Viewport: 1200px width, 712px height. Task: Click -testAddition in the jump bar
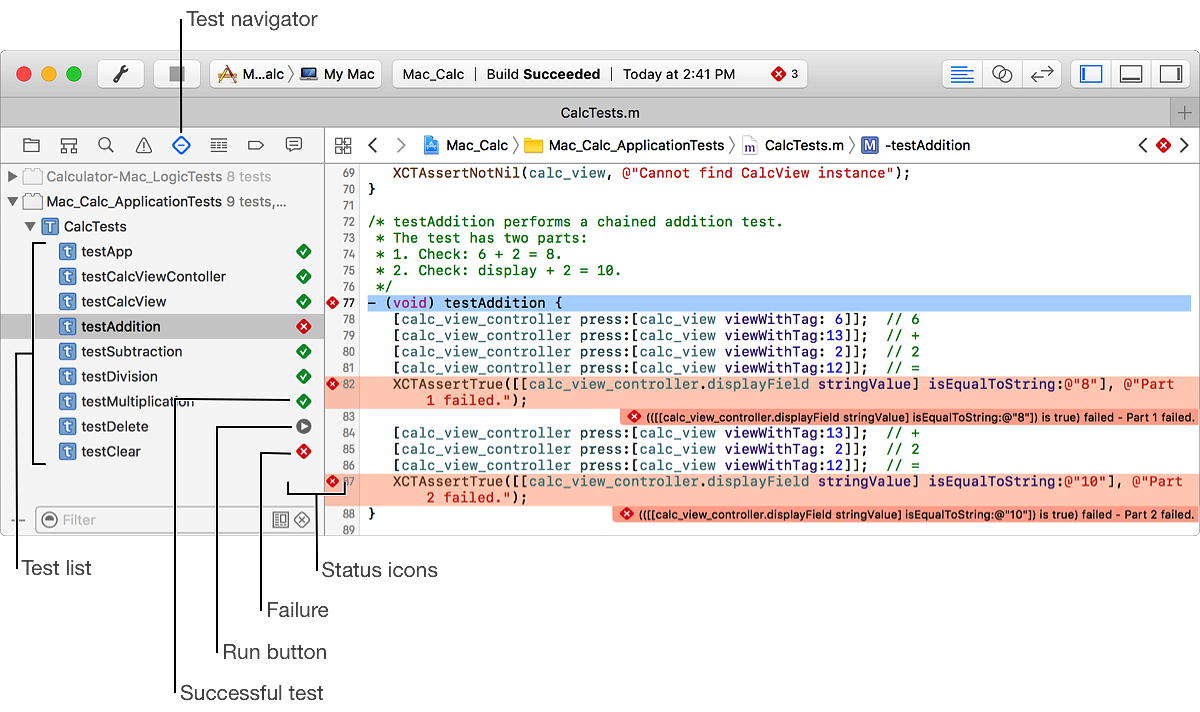(915, 145)
